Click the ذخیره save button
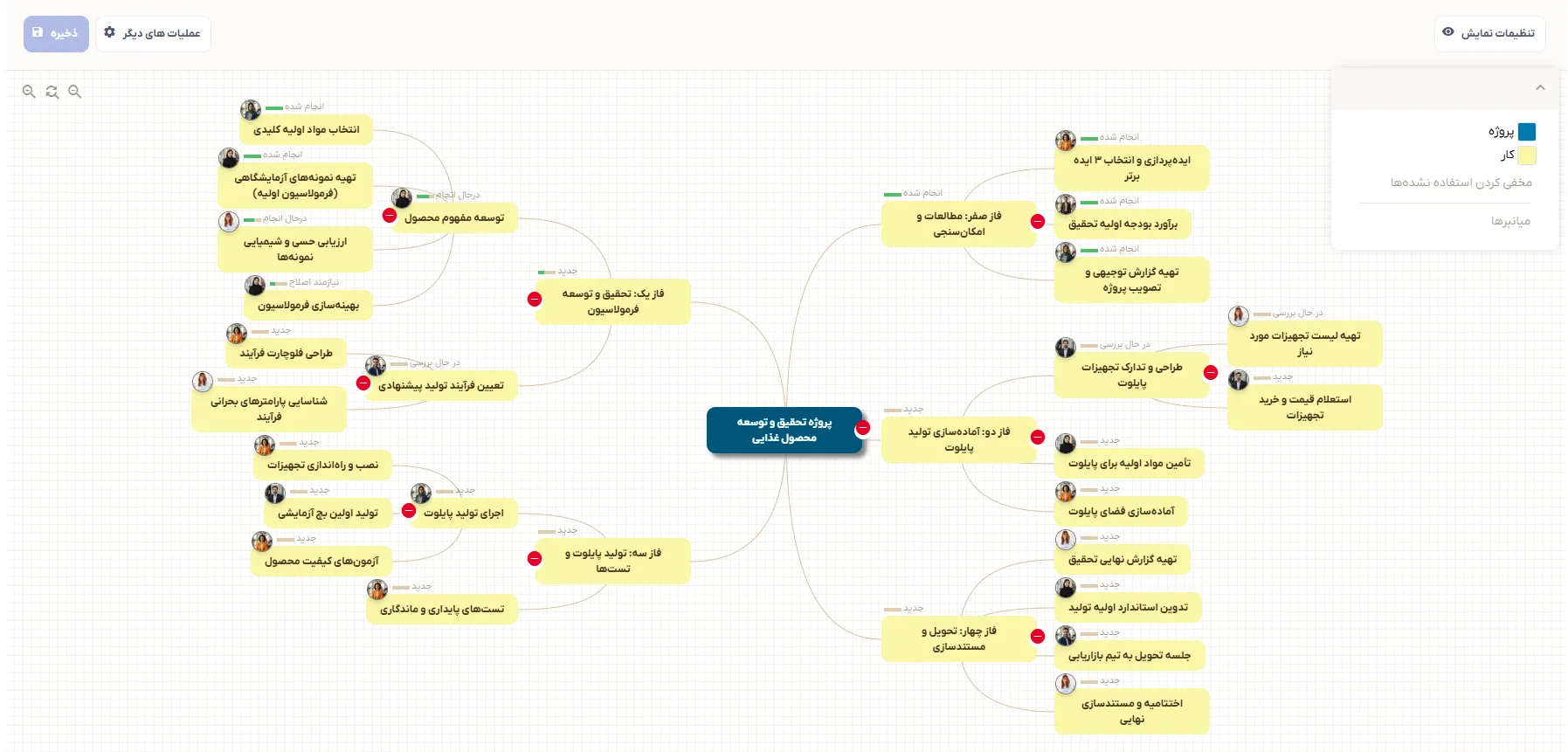Screen dimensions: 1568x752 [56, 34]
